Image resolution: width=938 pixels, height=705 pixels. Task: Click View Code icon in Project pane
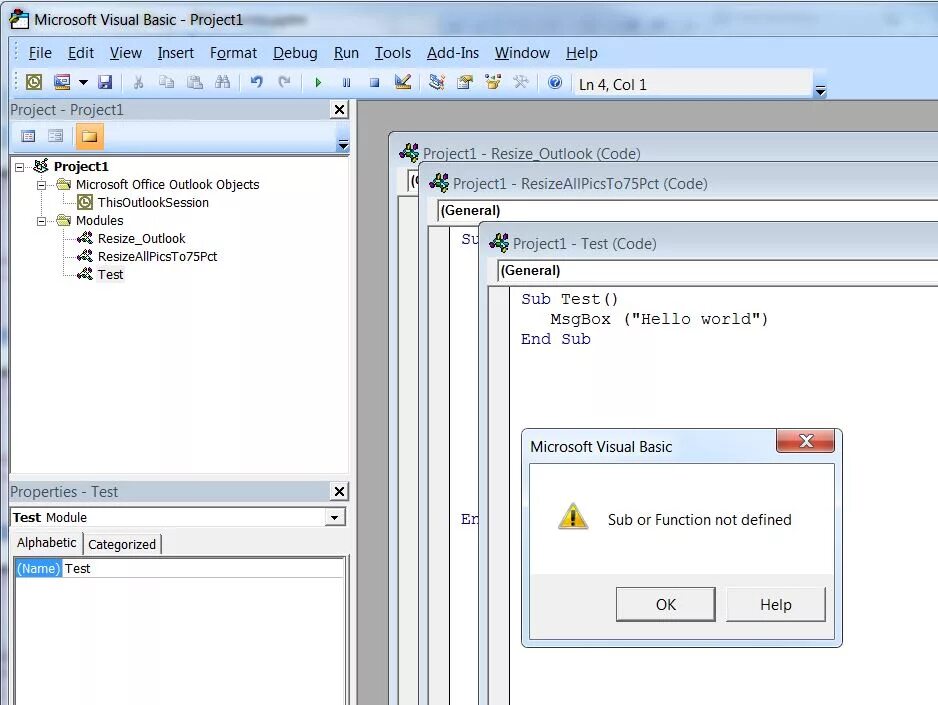pyautogui.click(x=28, y=136)
